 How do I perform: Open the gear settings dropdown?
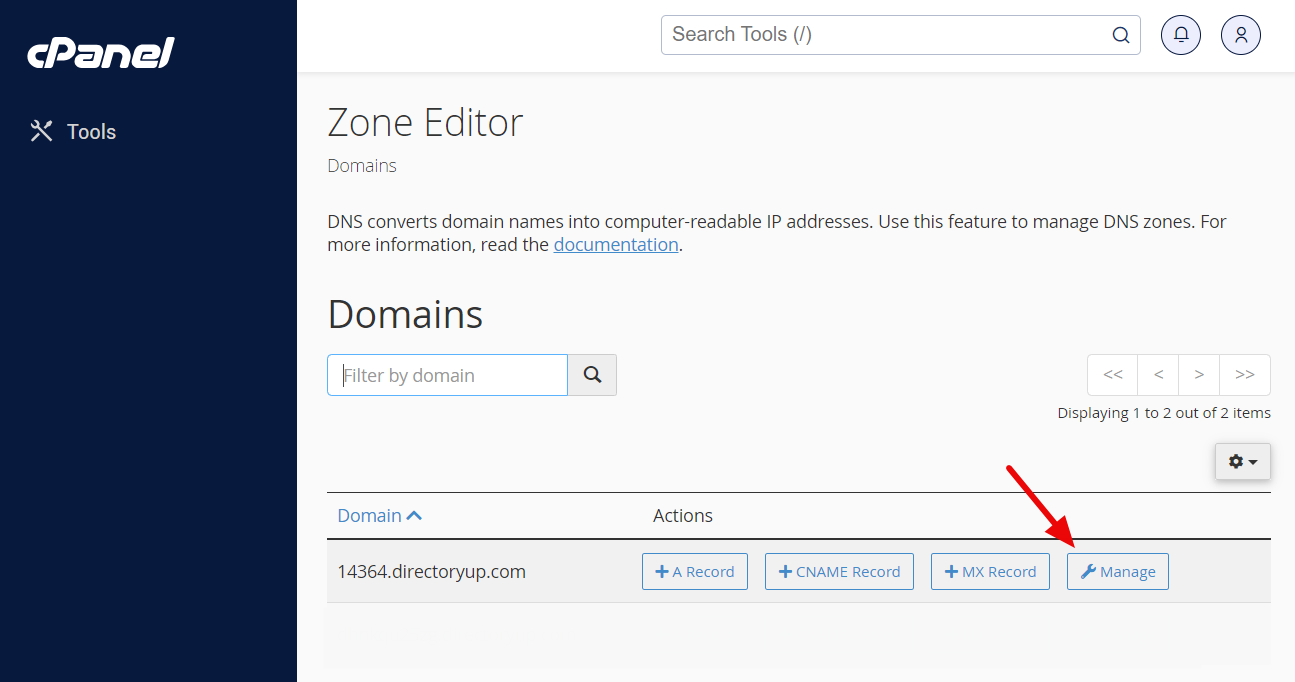pos(1243,461)
